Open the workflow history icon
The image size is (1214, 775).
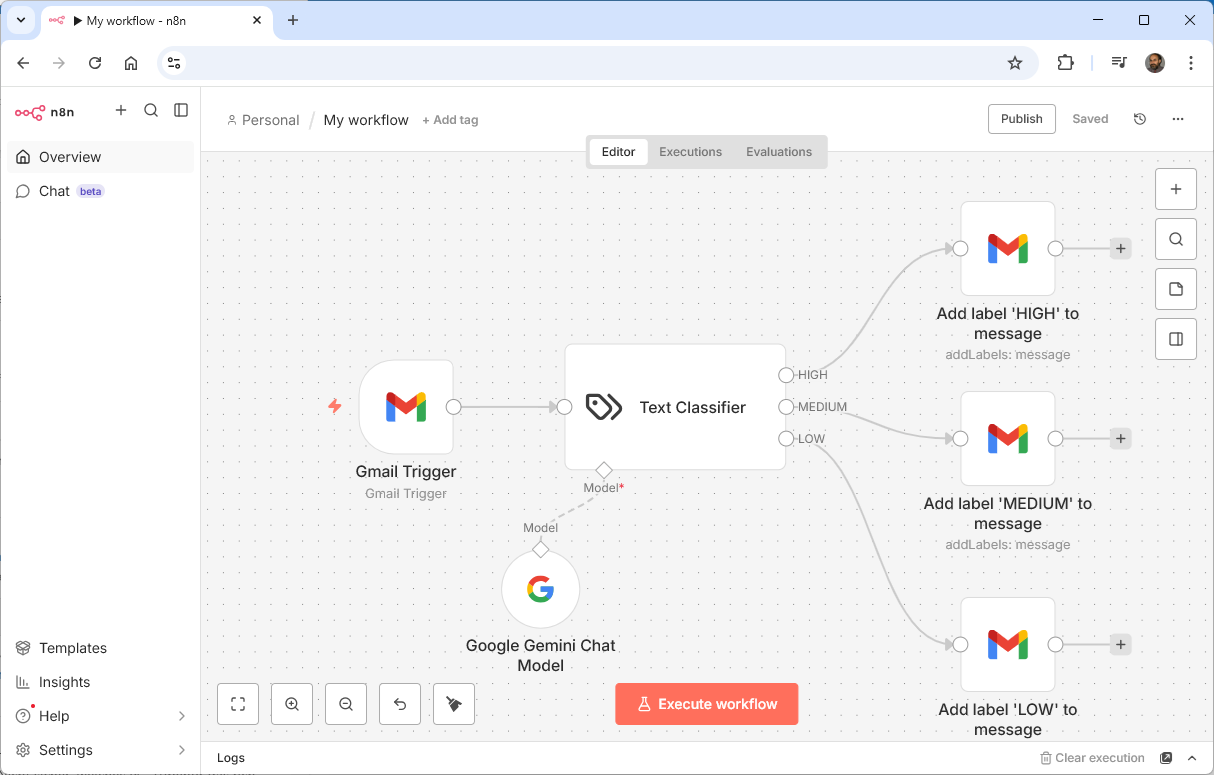[x=1140, y=119]
